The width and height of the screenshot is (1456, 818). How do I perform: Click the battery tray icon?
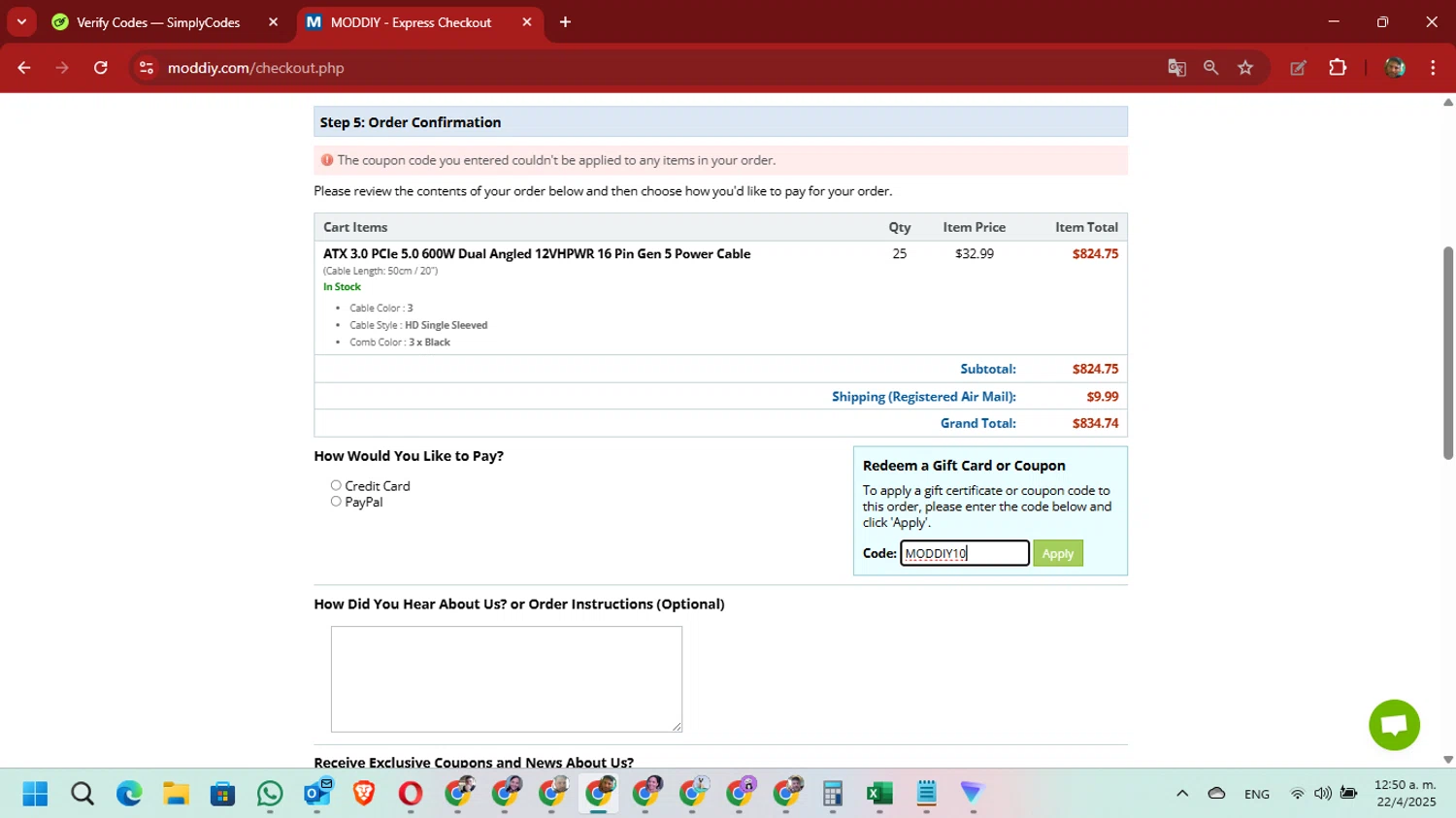point(1348,794)
